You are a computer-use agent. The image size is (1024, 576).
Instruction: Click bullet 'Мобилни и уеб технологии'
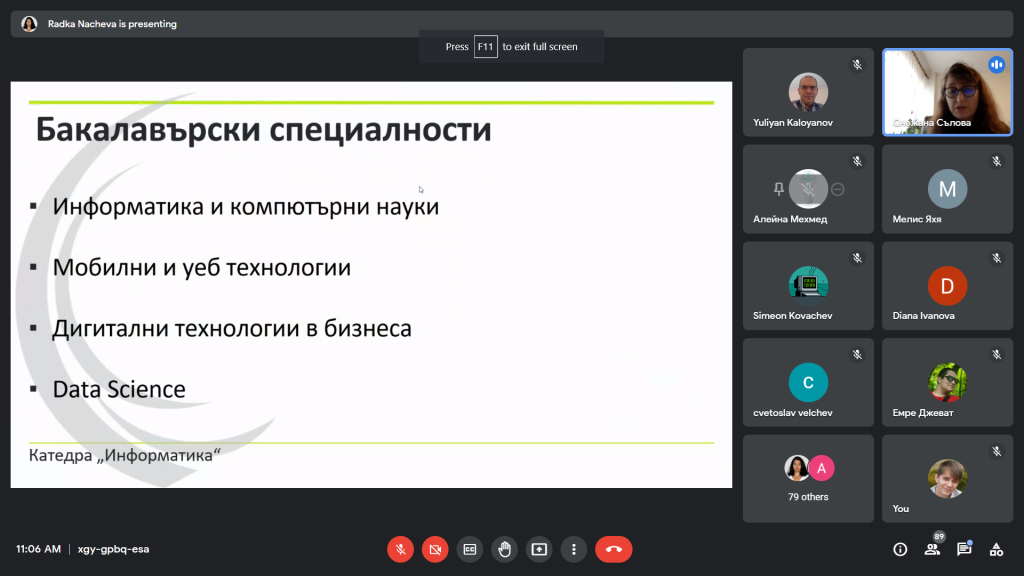(202, 267)
